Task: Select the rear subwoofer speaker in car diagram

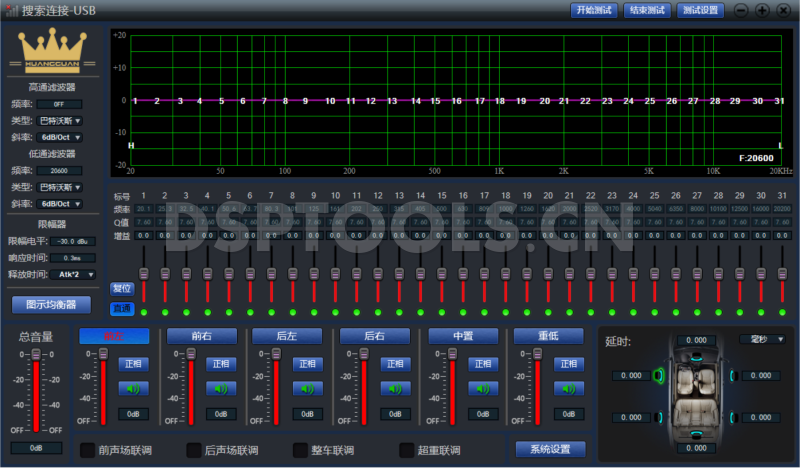Action: coord(696,434)
